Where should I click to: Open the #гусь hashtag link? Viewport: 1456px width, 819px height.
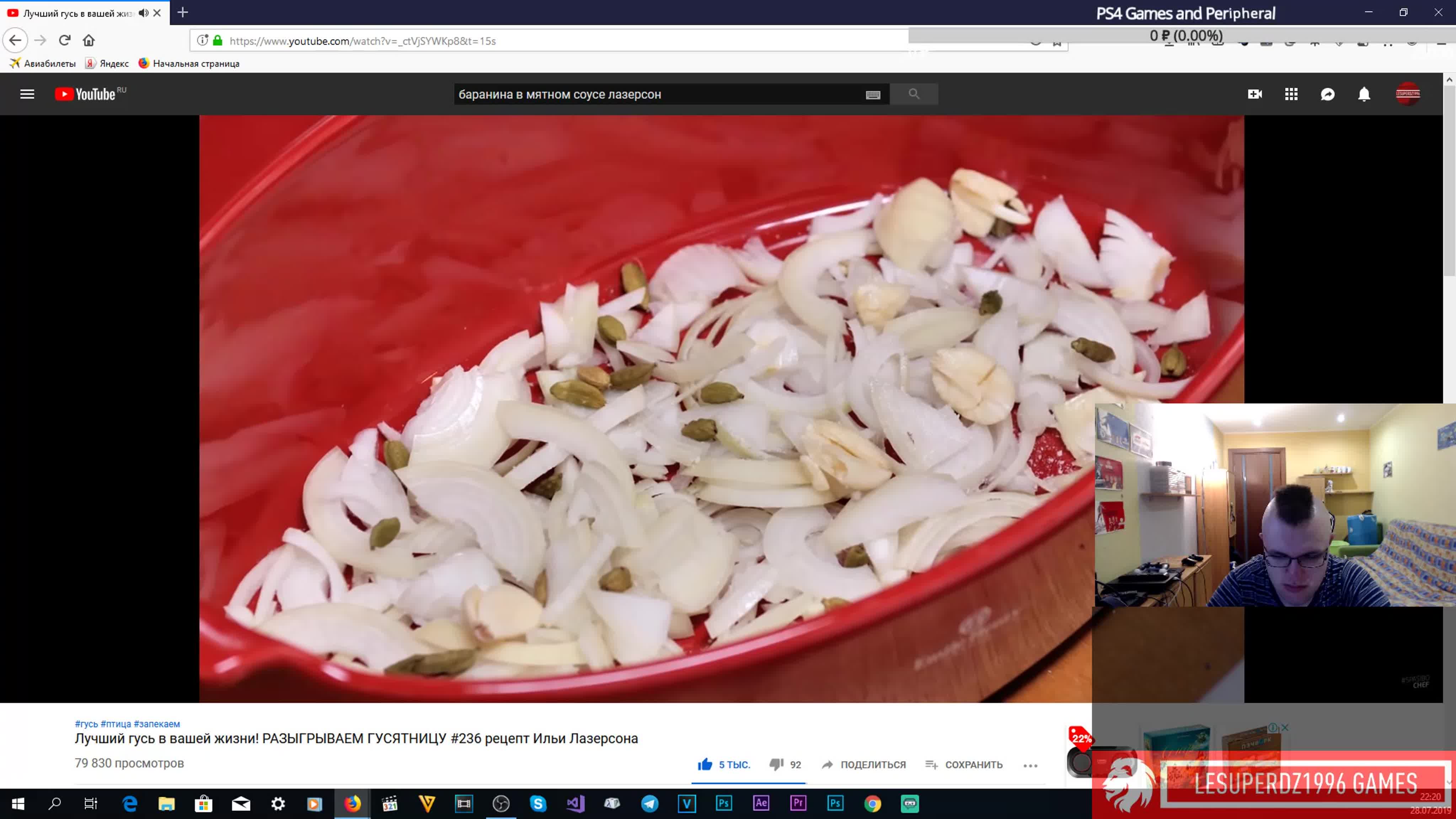(x=86, y=723)
